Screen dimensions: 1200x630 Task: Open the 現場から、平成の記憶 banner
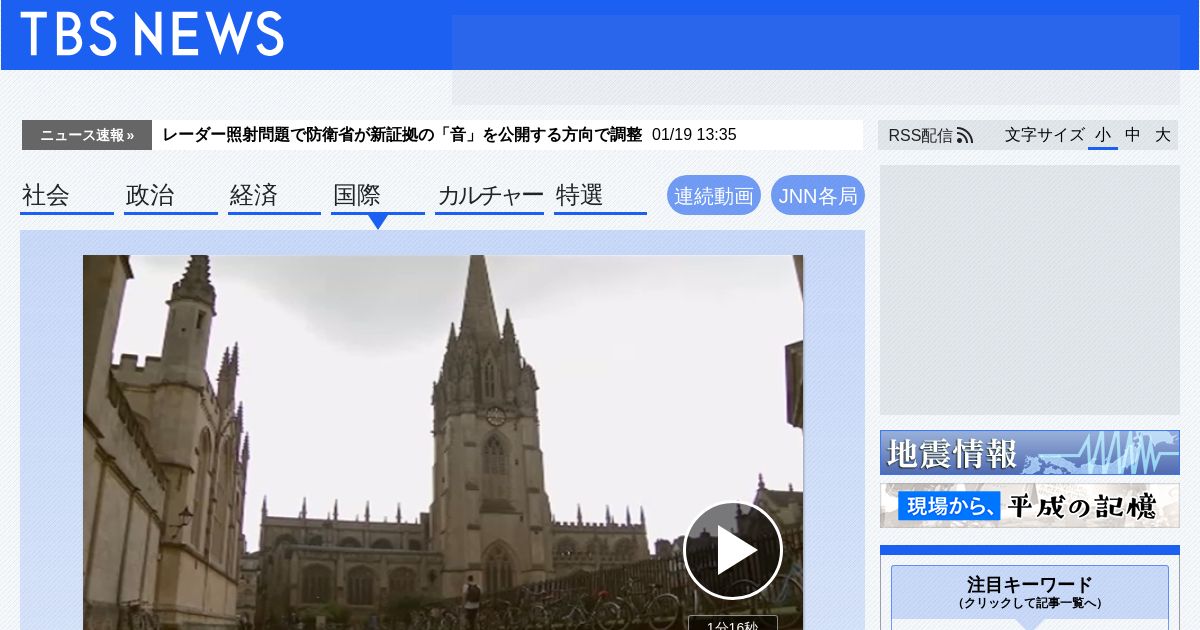pos(1030,505)
